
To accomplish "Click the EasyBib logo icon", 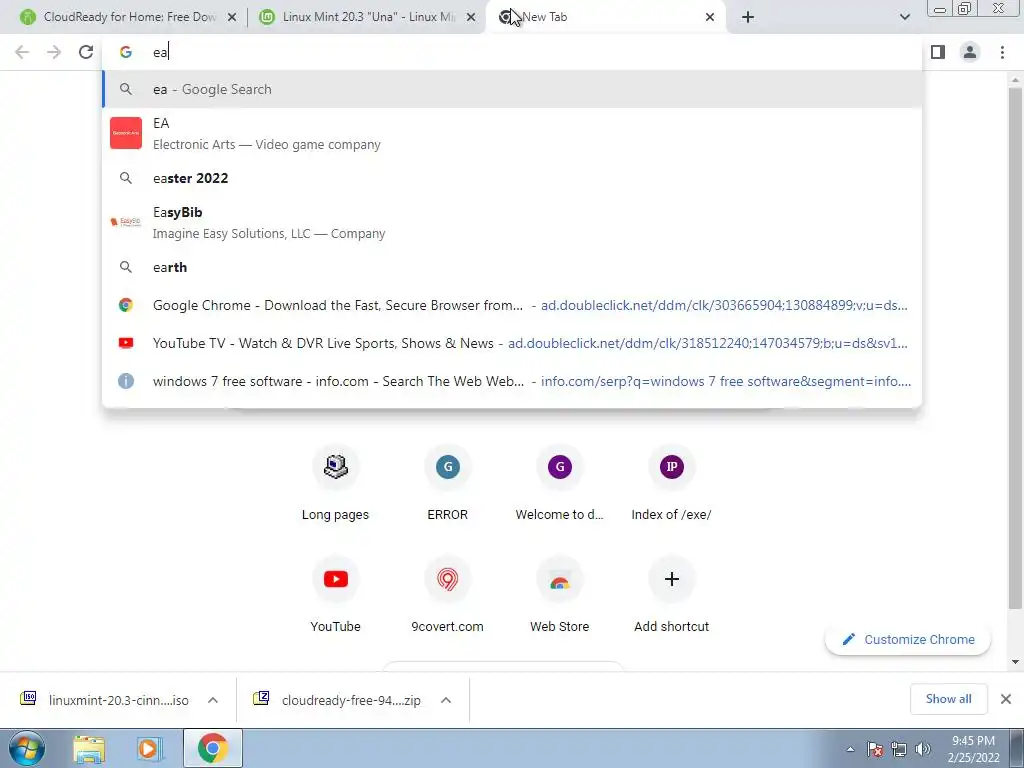I will 126,222.
